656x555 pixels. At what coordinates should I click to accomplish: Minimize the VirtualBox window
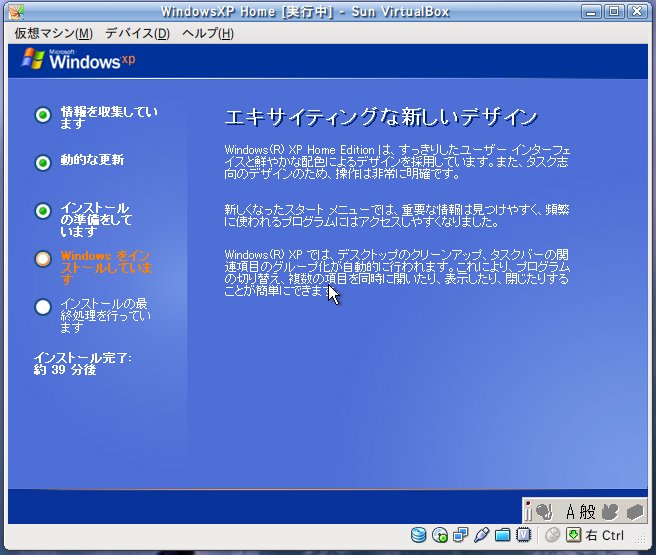point(591,11)
